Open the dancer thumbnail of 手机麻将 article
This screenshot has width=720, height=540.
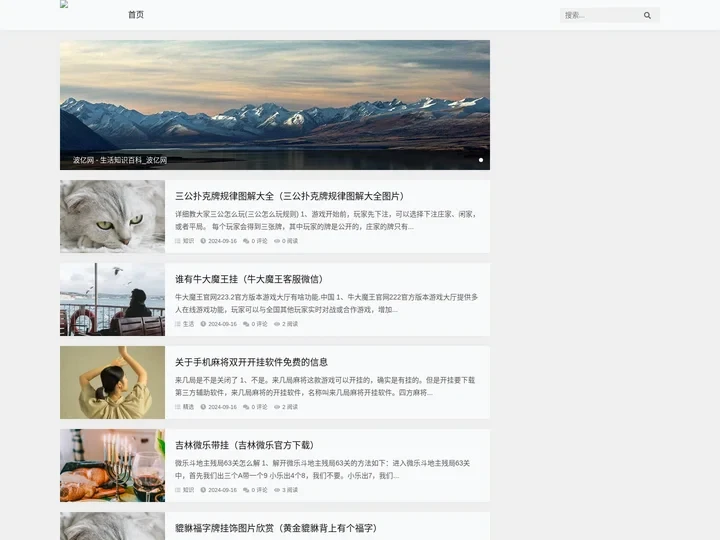tap(112, 382)
